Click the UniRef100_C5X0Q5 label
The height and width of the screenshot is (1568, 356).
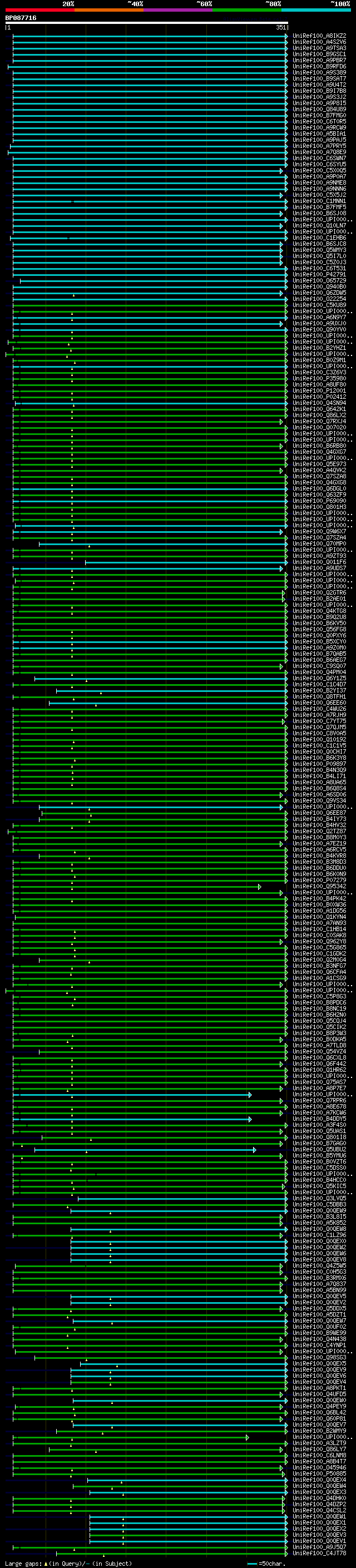coord(319,170)
